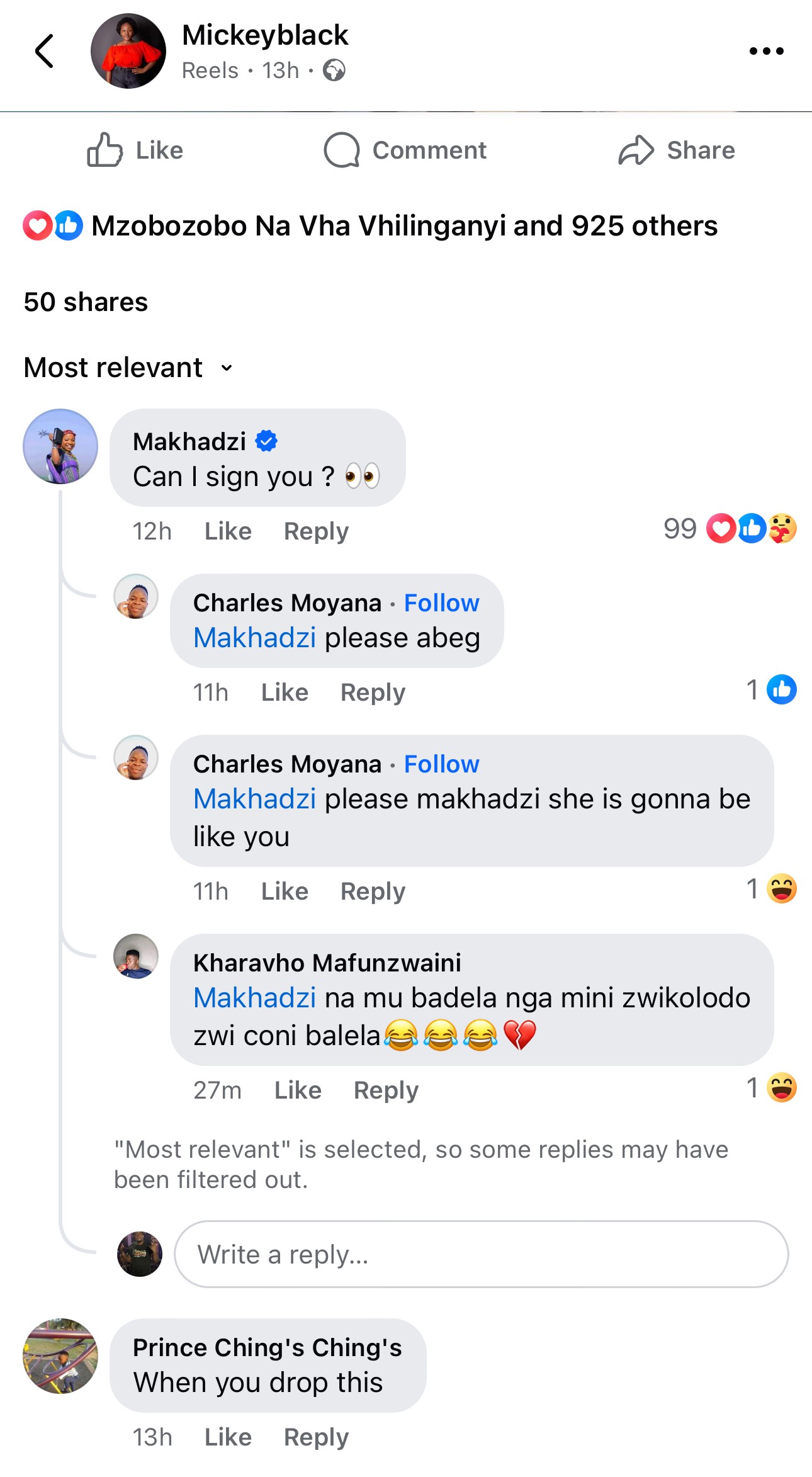Image resolution: width=812 pixels, height=1477 pixels.
Task: Like Kharavho Mafunzwaini's reply
Action: 298,1090
